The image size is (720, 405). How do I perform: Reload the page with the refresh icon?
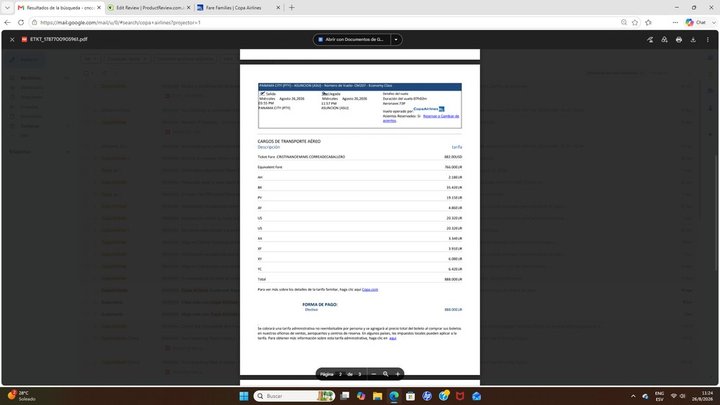point(21,22)
